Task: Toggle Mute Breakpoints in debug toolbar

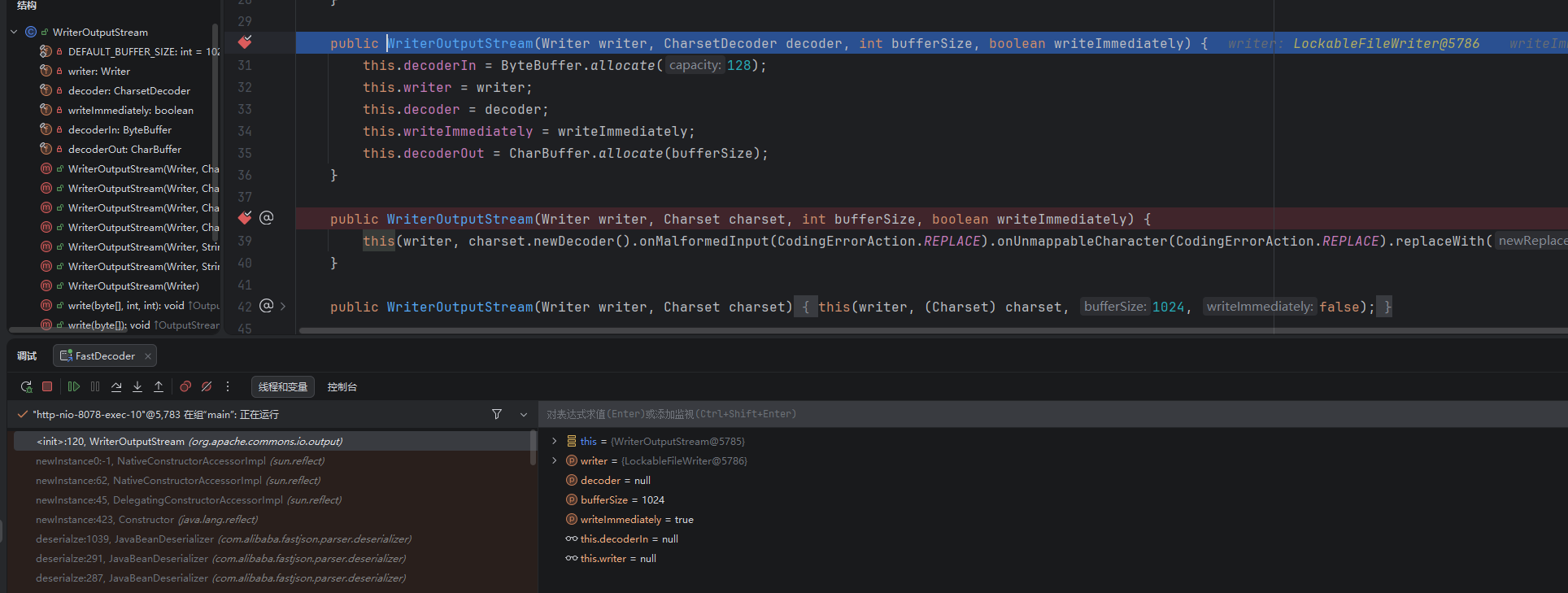Action: click(207, 387)
